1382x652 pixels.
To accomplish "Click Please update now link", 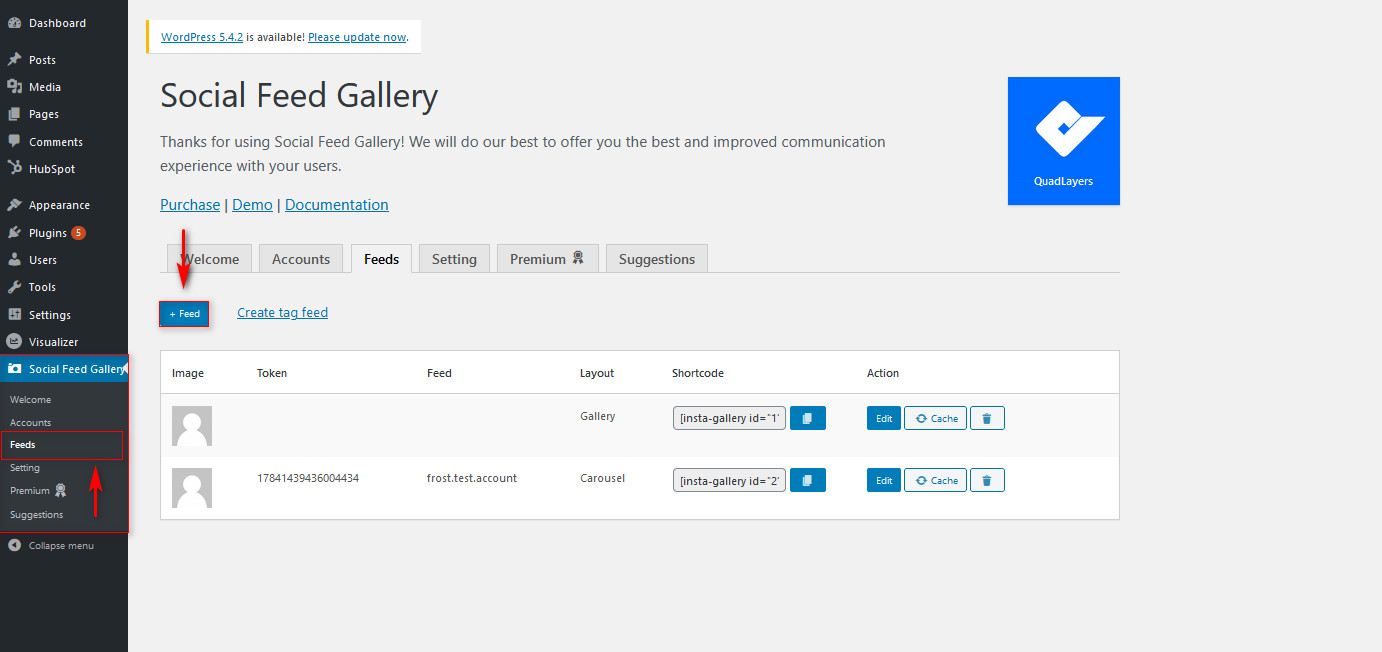I will pos(357,37).
